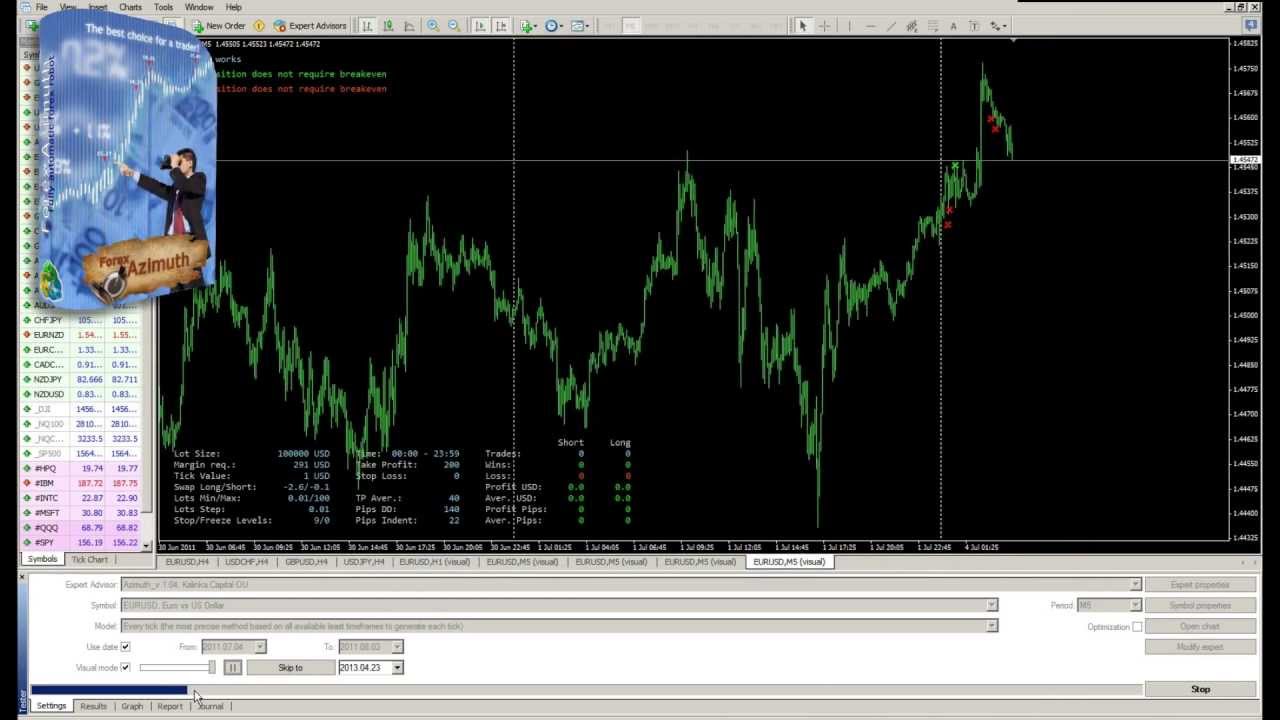This screenshot has height=720, width=1280.
Task: Draw a horizontal line tool
Action: tap(870, 25)
